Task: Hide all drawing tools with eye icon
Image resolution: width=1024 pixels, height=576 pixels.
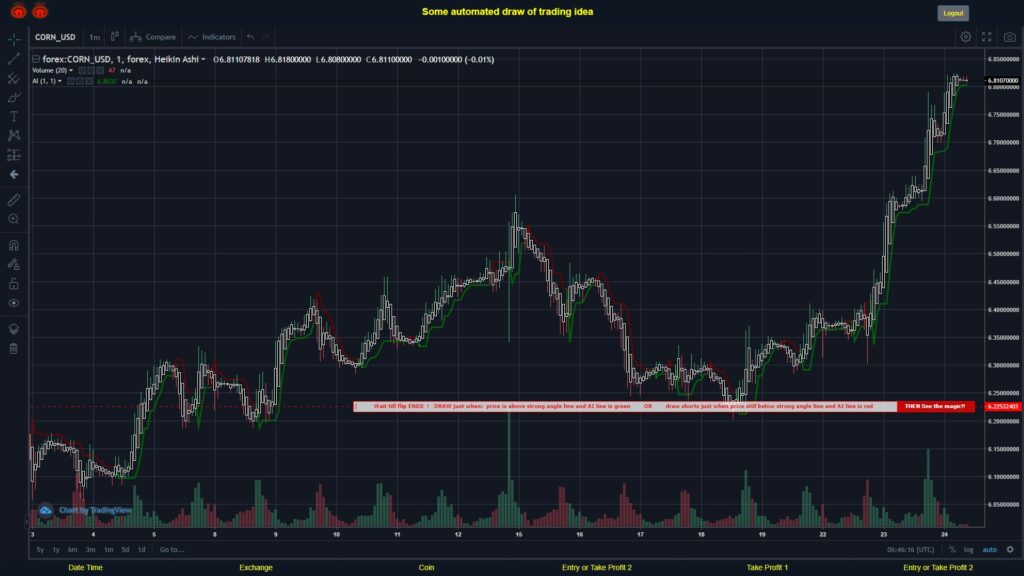Action: coord(14,303)
